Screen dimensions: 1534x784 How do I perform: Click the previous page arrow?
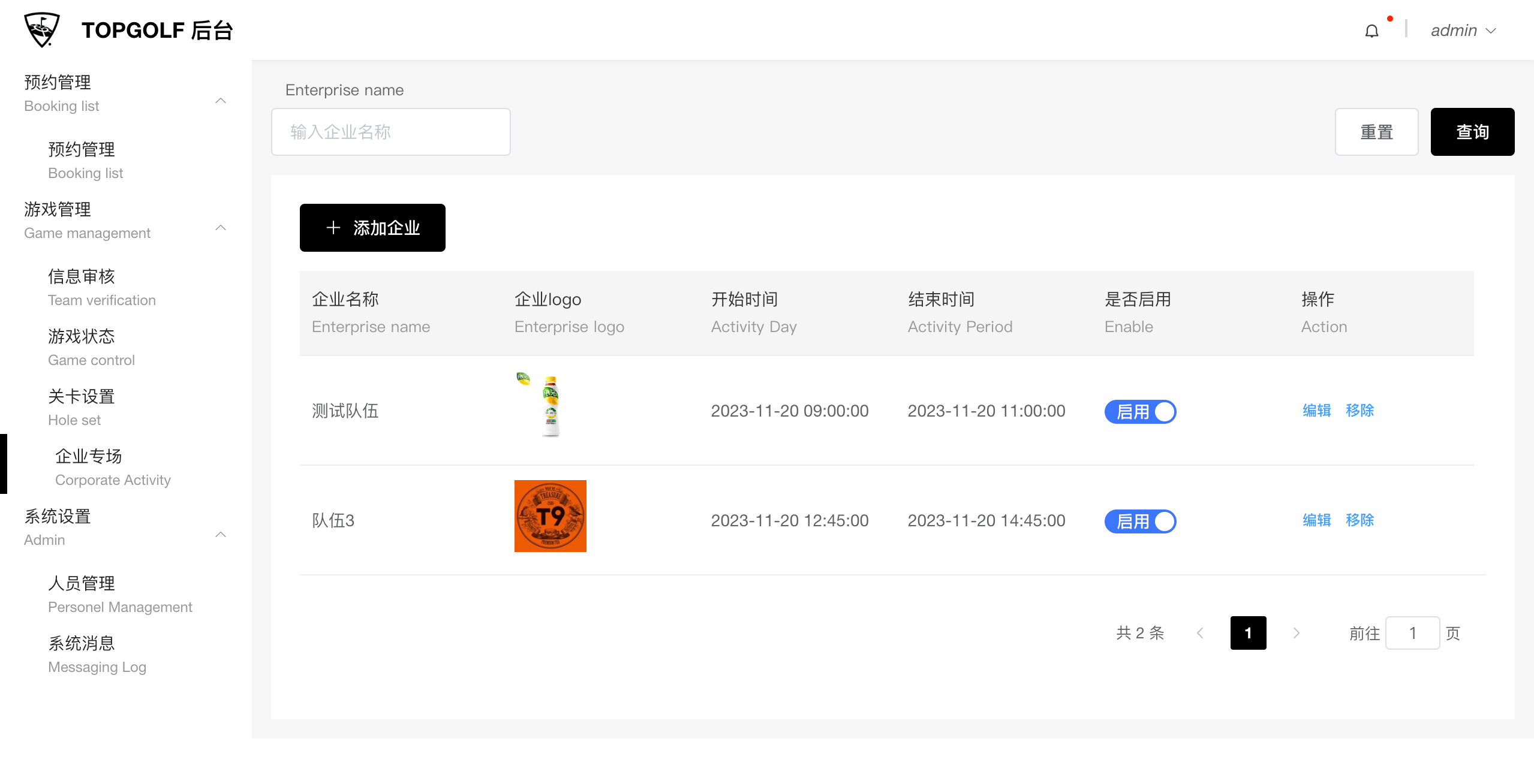(1200, 633)
